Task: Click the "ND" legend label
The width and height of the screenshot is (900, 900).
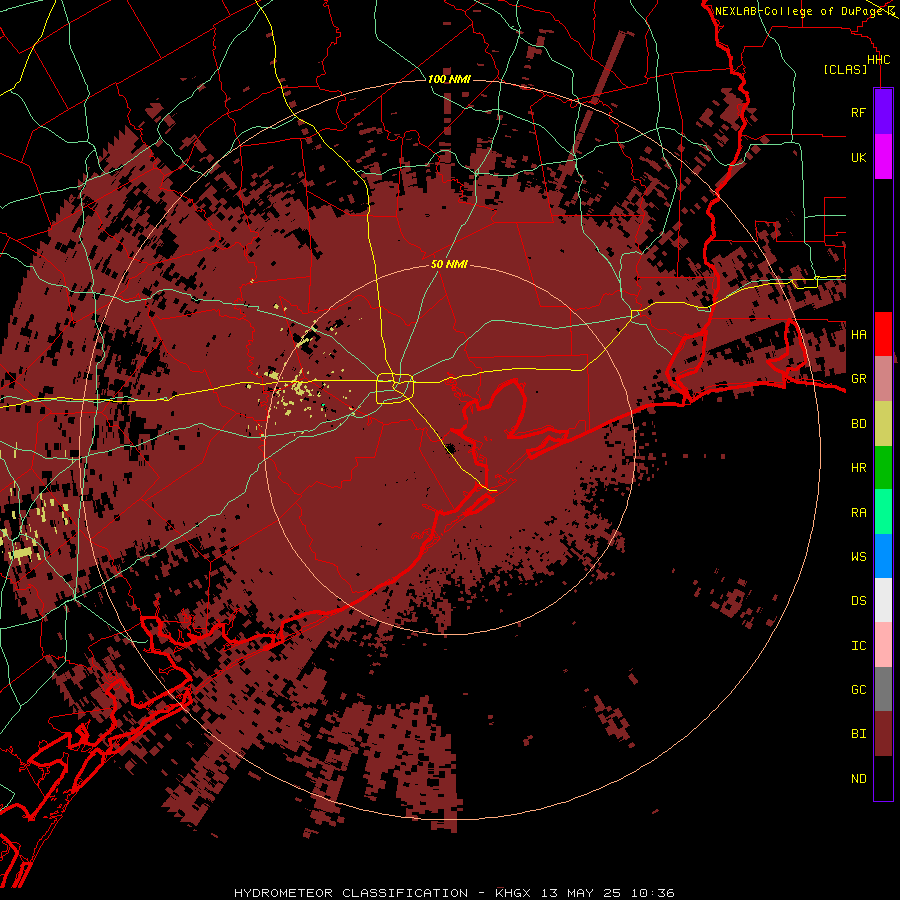Action: (x=858, y=778)
